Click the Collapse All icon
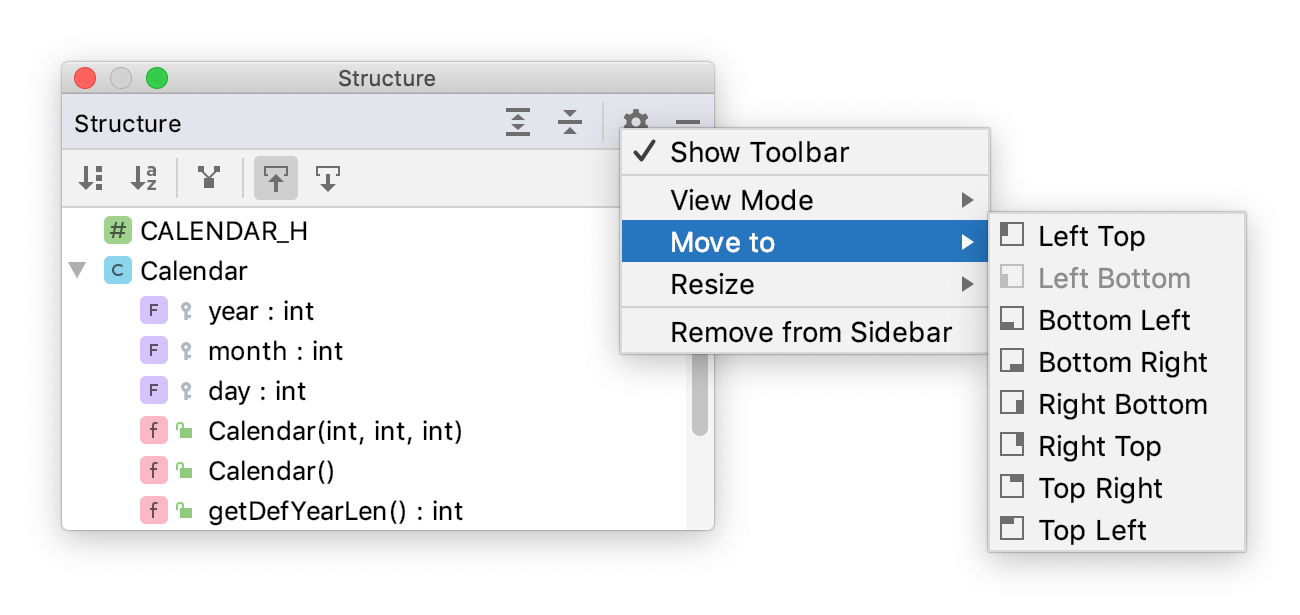 point(568,122)
